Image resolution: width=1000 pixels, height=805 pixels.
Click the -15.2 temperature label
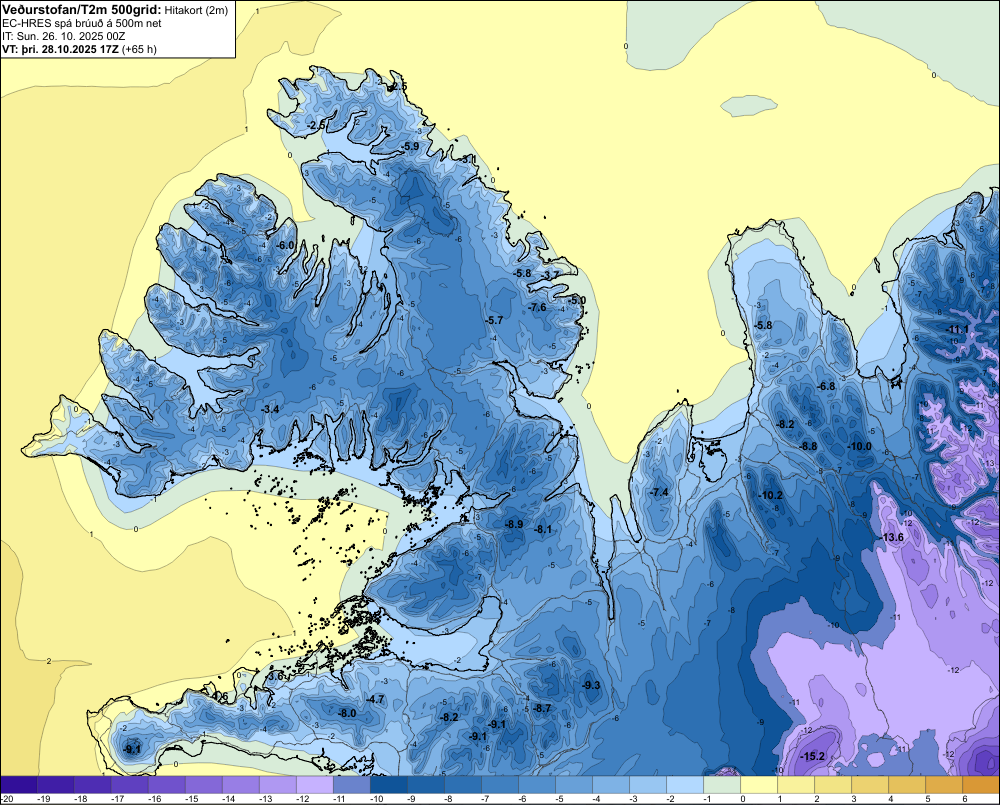click(813, 757)
